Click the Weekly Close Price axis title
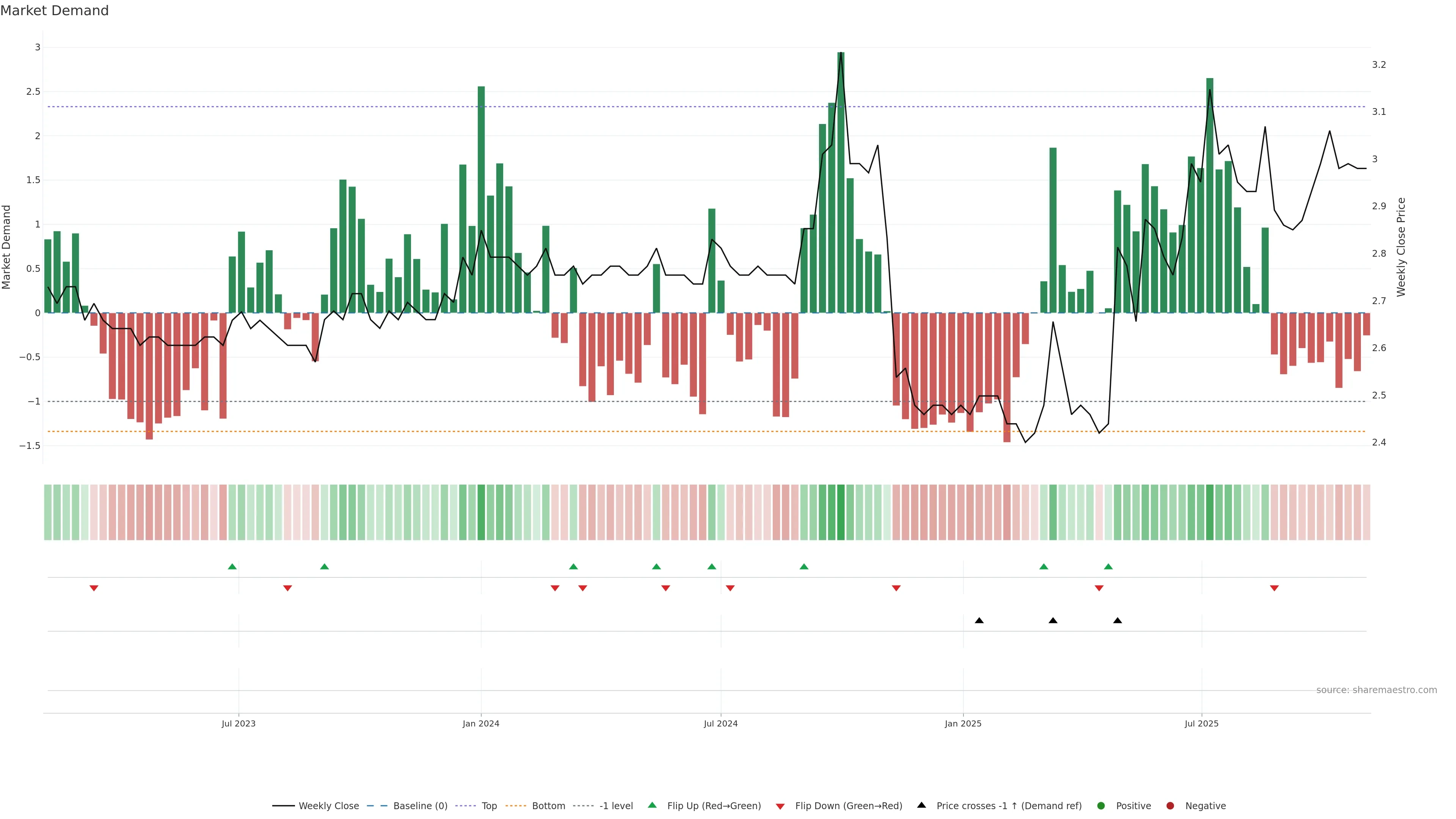Viewport: 1456px width, 819px height. coord(1401,247)
